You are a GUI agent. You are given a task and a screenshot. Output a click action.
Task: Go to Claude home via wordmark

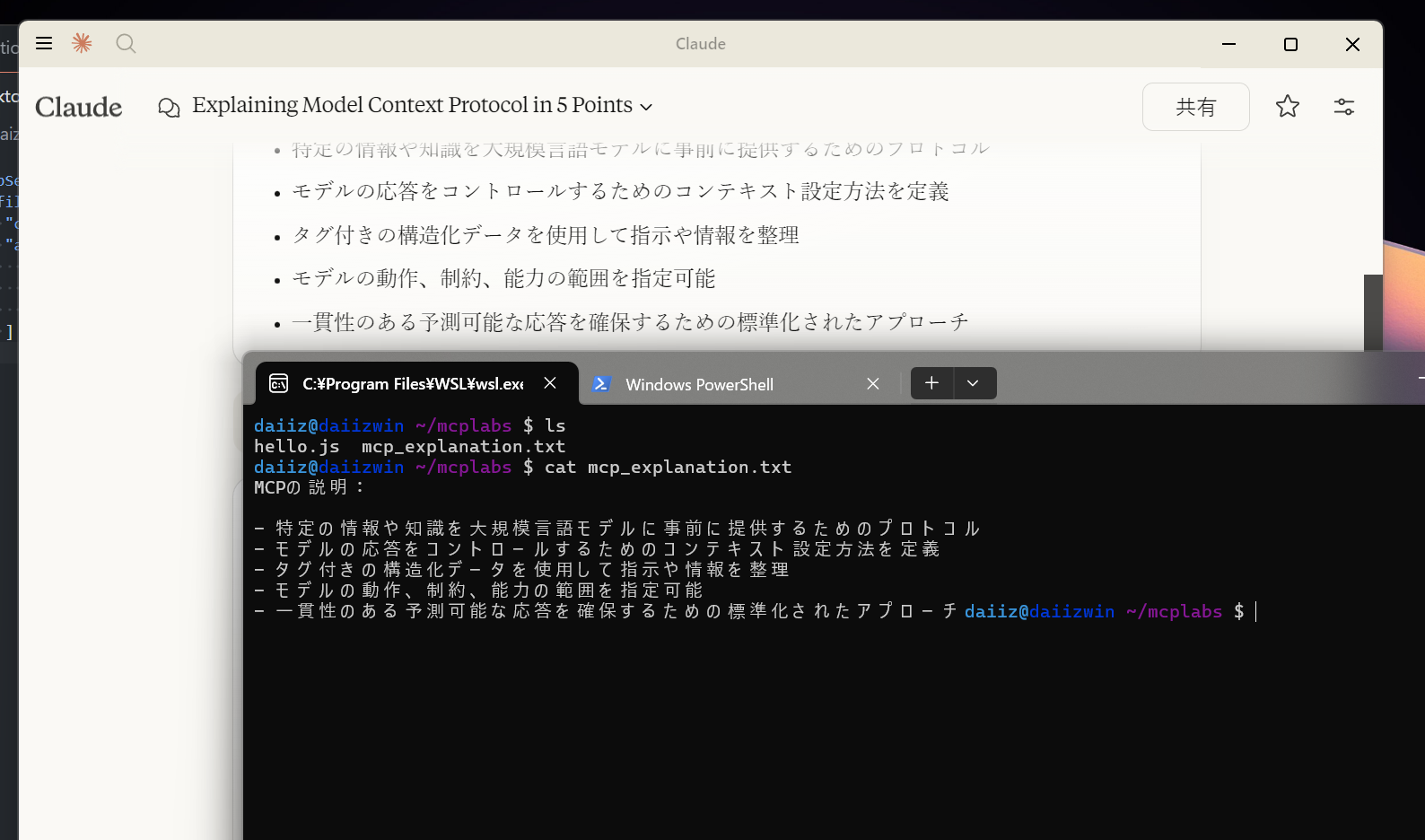point(79,107)
